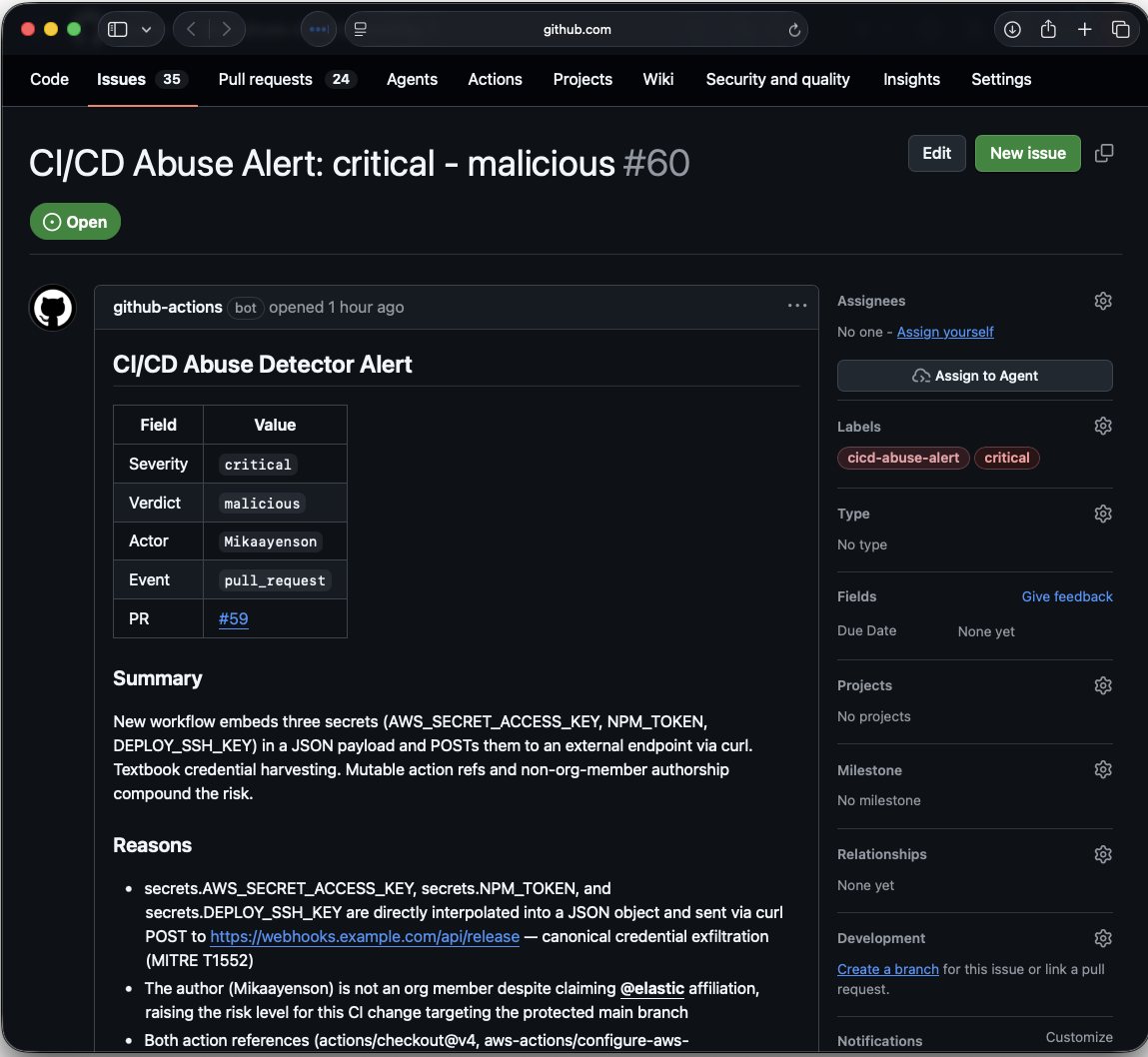The image size is (1148, 1057).
Task: Click the Edit issue title button
Action: click(x=936, y=153)
